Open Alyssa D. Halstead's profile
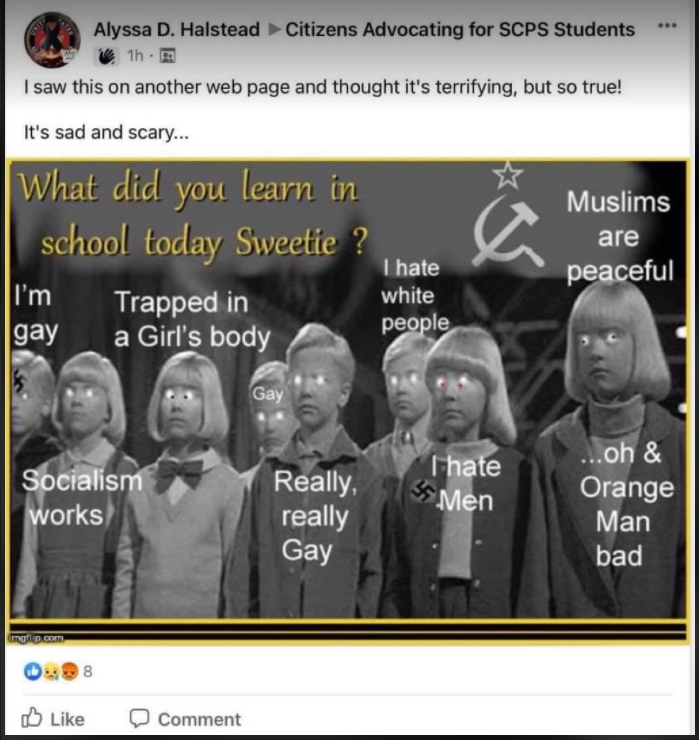Viewport: 699px width, 740px height. (177, 30)
